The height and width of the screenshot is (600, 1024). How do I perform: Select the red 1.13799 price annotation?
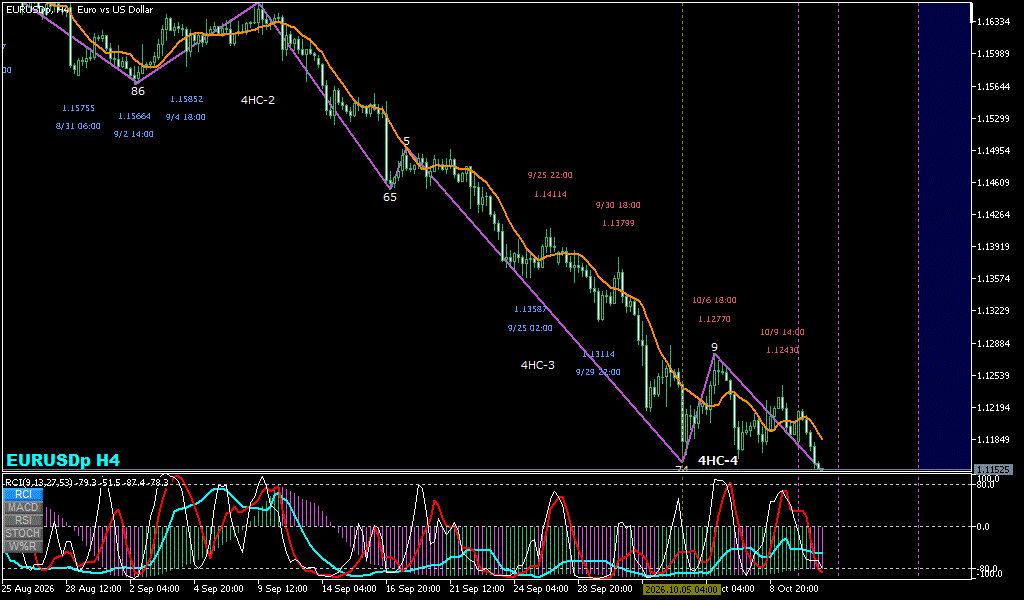point(618,223)
